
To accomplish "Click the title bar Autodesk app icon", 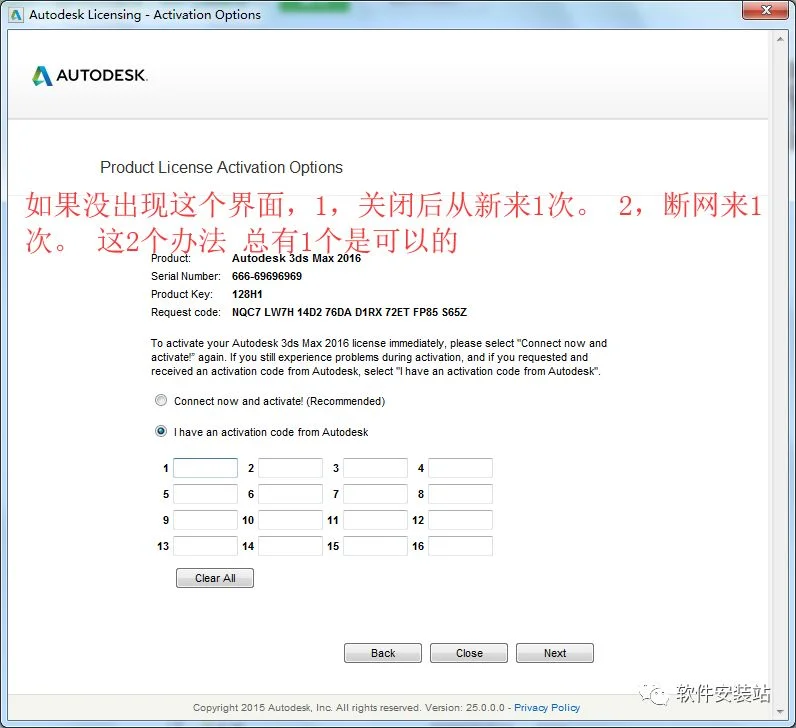I will [x=16, y=15].
